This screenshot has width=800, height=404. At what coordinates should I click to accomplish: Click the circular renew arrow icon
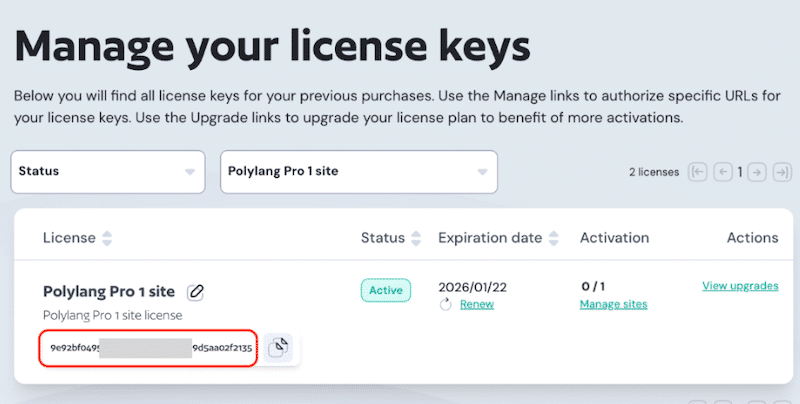point(445,305)
